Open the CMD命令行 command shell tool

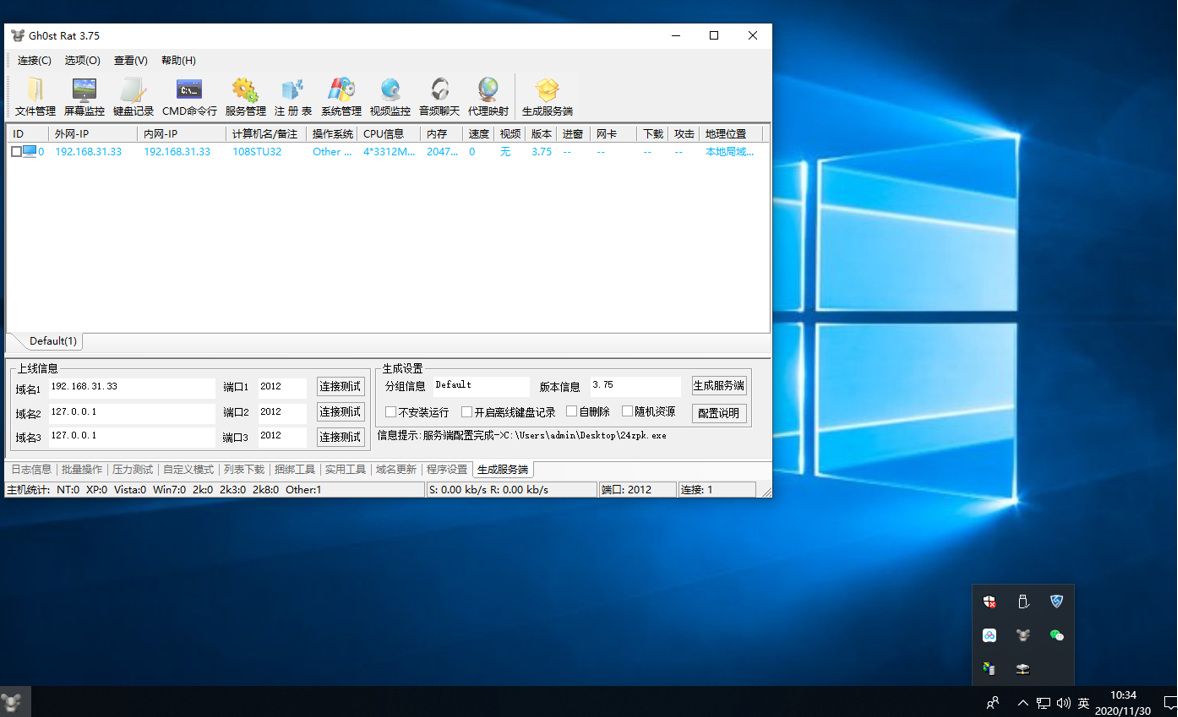pyautogui.click(x=189, y=96)
